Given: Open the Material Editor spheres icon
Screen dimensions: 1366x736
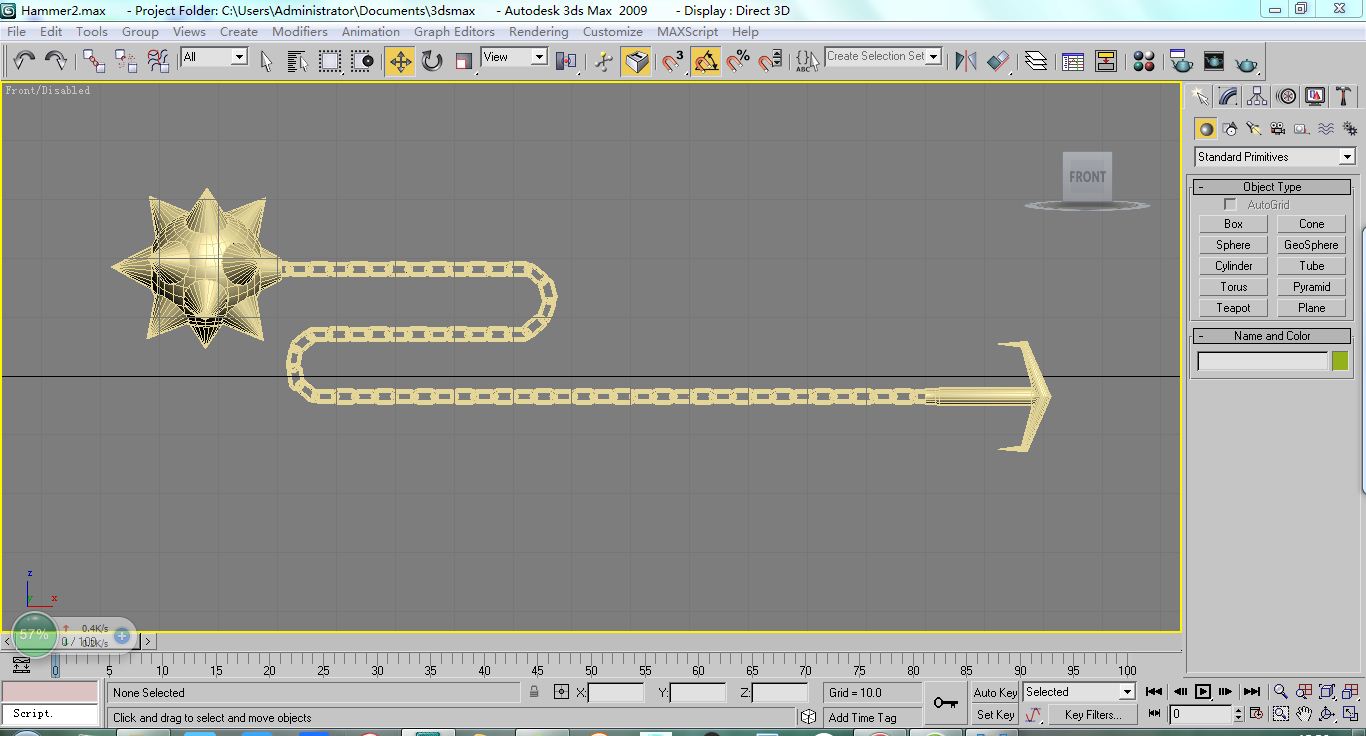Looking at the screenshot, I should click(1144, 61).
